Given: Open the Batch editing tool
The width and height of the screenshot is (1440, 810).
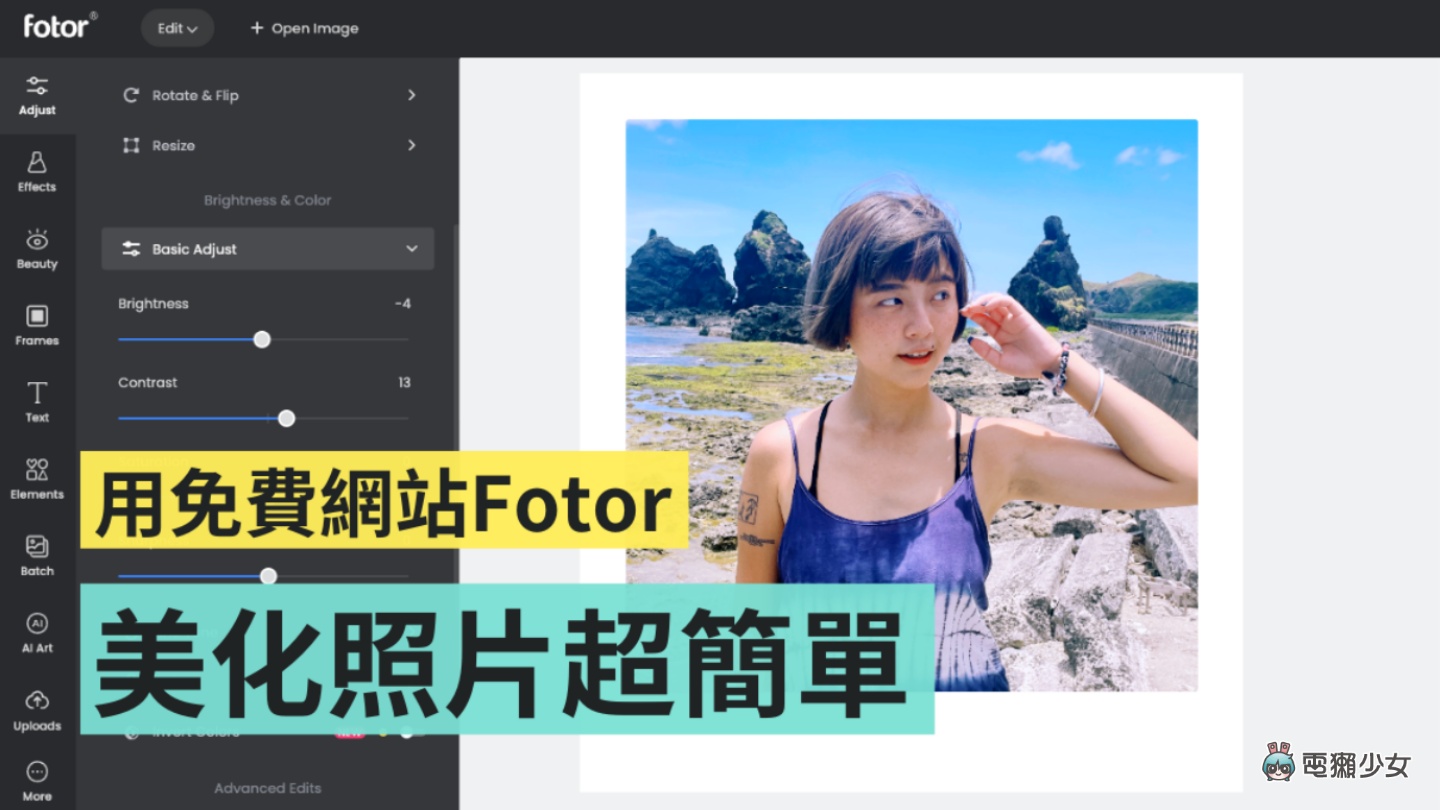Looking at the screenshot, I should 37,556.
